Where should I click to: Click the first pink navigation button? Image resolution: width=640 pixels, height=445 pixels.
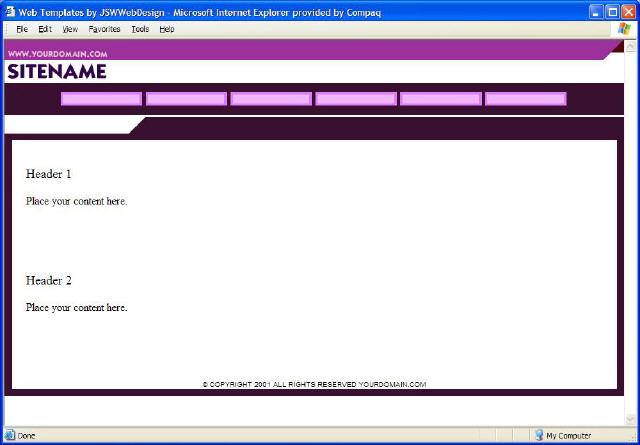(101, 99)
